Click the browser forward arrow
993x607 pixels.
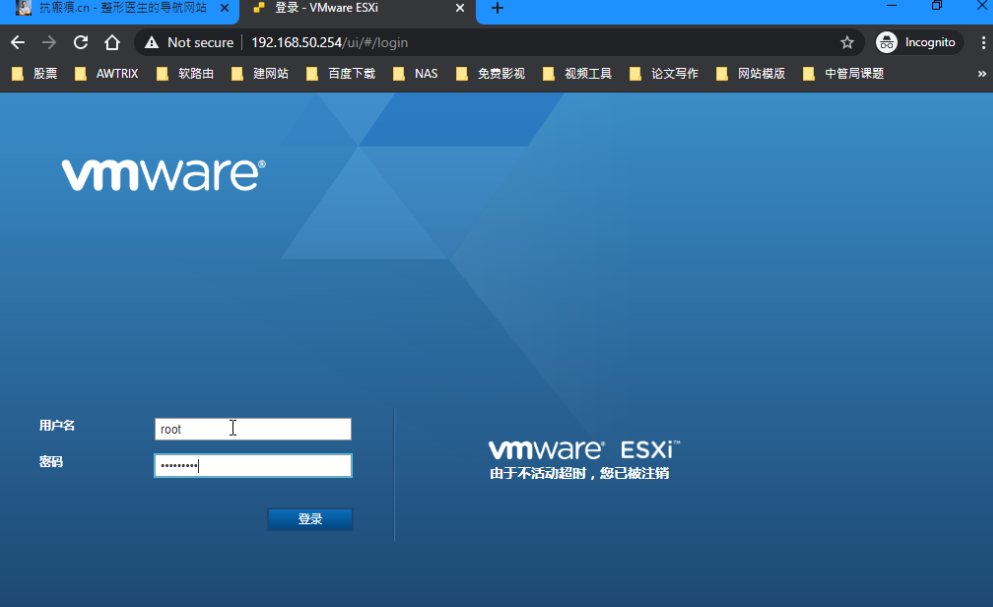click(49, 42)
